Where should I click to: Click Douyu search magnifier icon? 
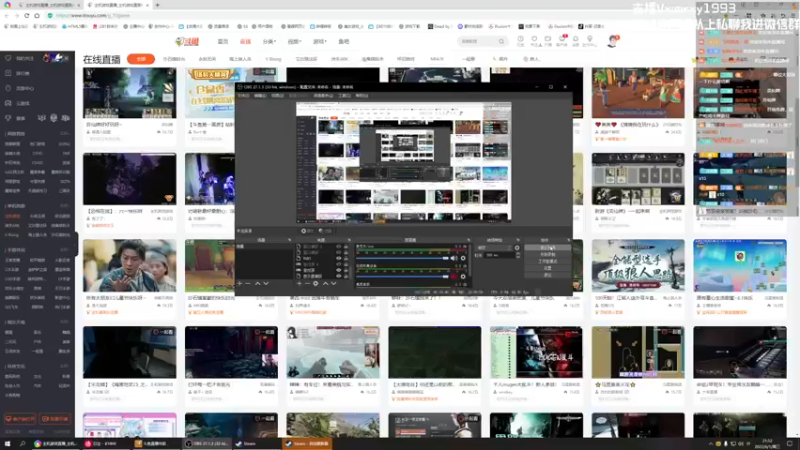tap(502, 41)
